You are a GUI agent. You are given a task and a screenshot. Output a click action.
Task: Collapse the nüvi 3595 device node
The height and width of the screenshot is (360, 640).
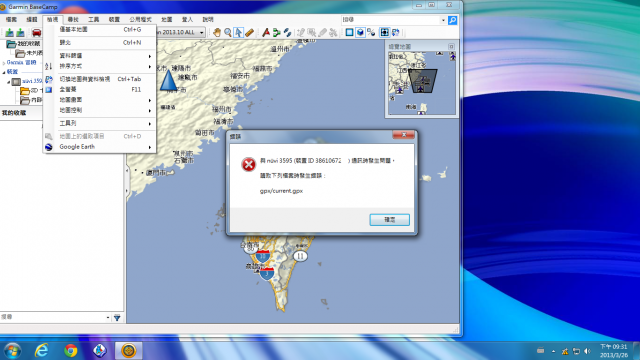(9, 82)
